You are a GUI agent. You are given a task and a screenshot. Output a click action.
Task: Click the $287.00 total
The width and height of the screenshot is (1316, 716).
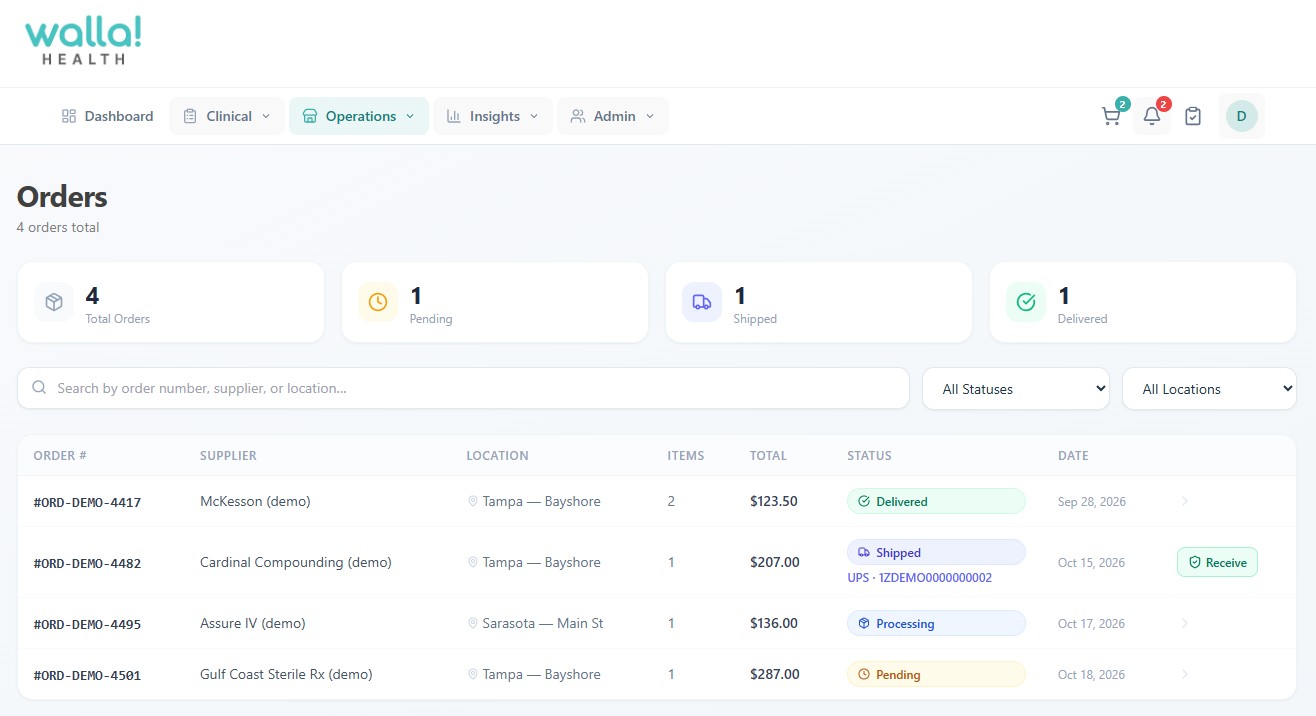point(775,674)
